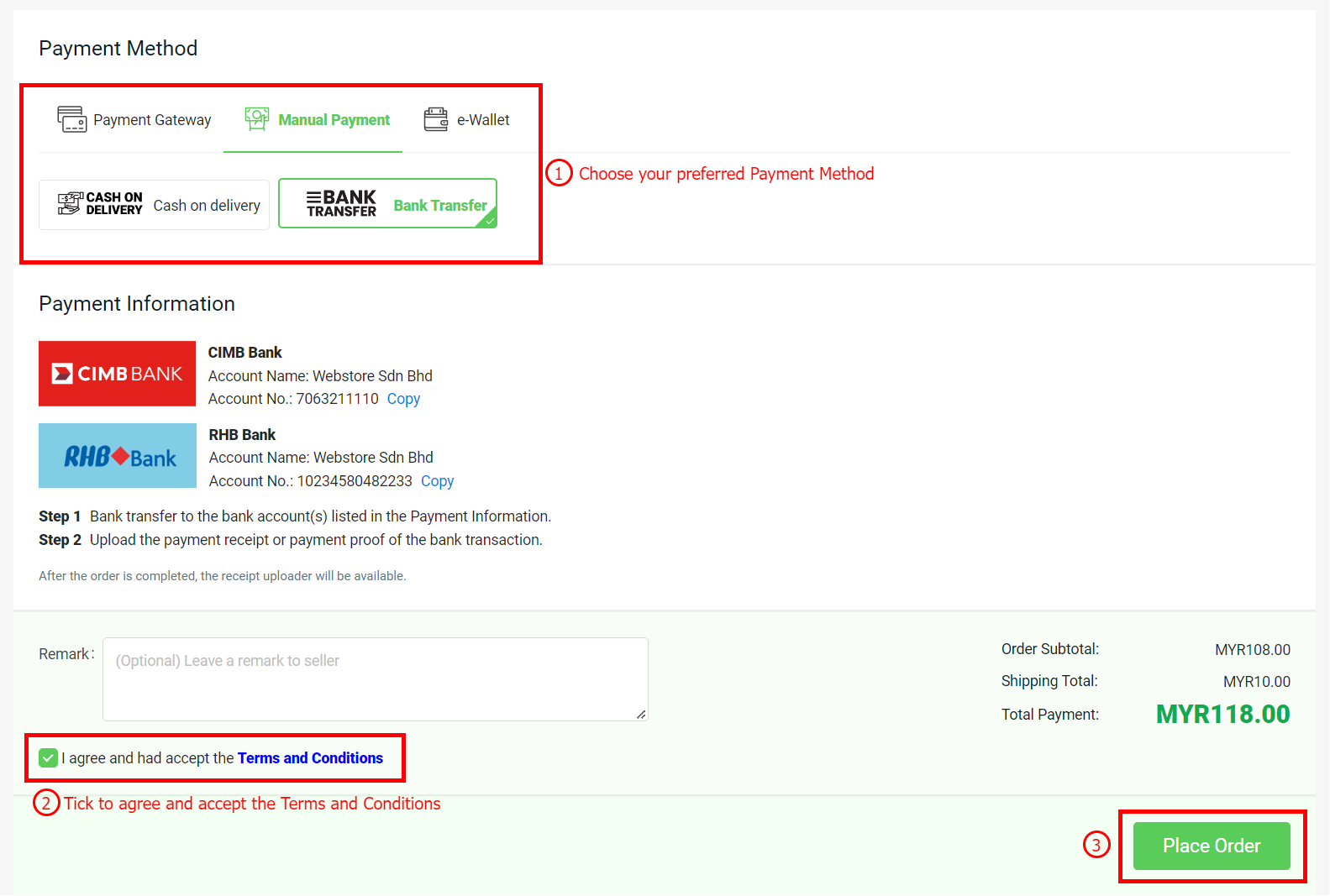Click the CIMB Bank logo
The height and width of the screenshot is (896, 1330).
(117, 373)
